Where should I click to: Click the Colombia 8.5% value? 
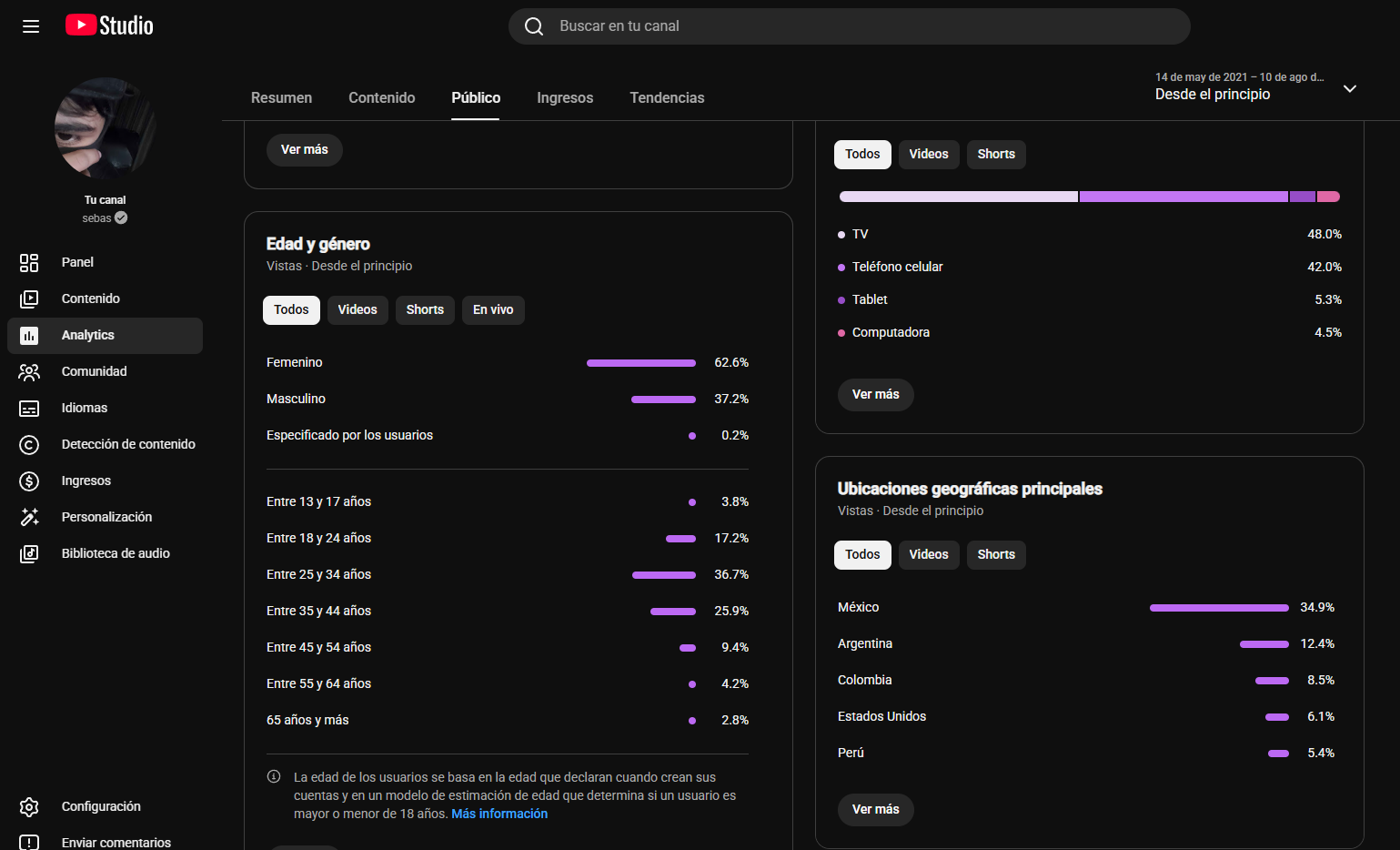point(1321,680)
